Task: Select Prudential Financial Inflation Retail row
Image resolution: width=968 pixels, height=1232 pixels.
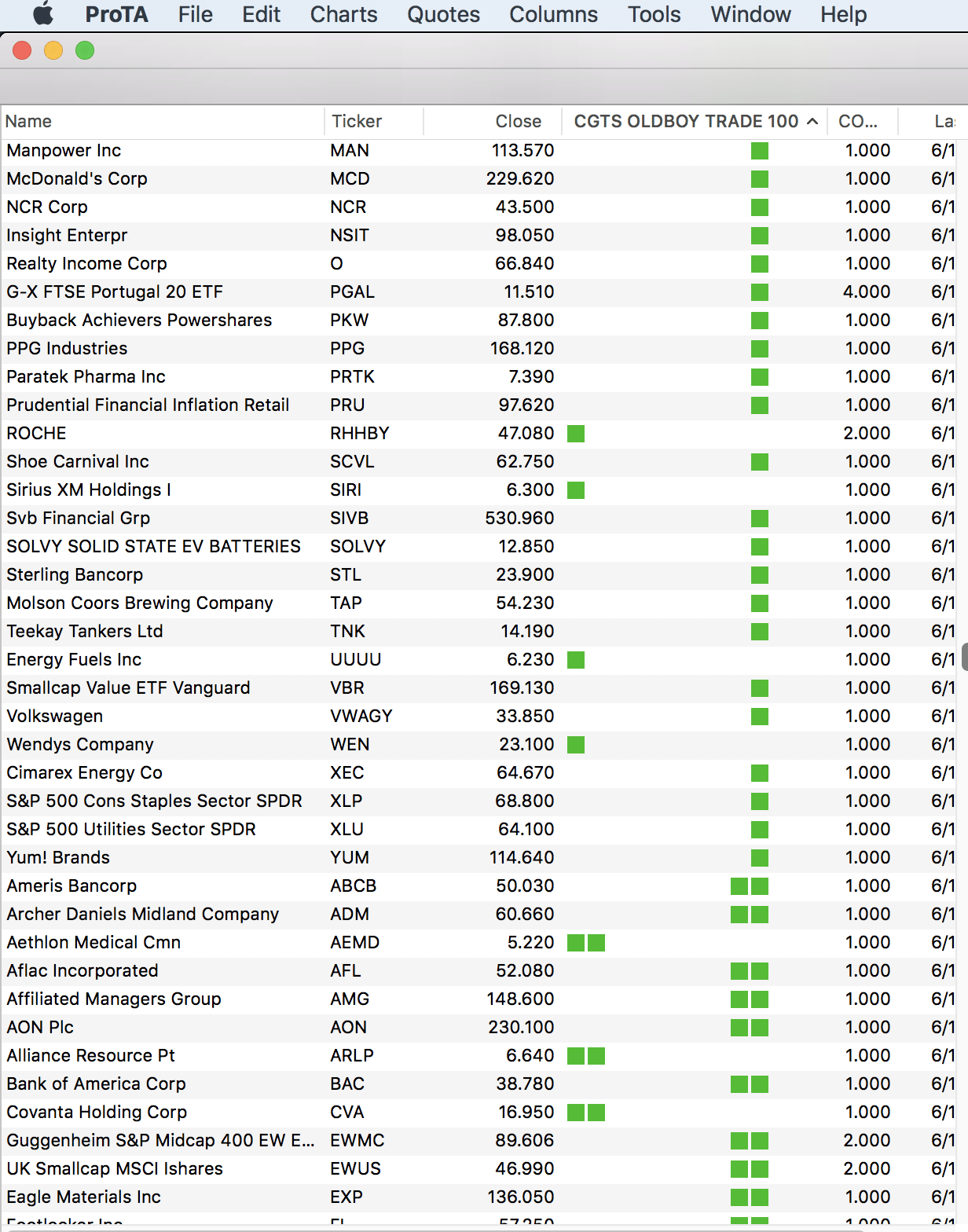Action: 478,405
